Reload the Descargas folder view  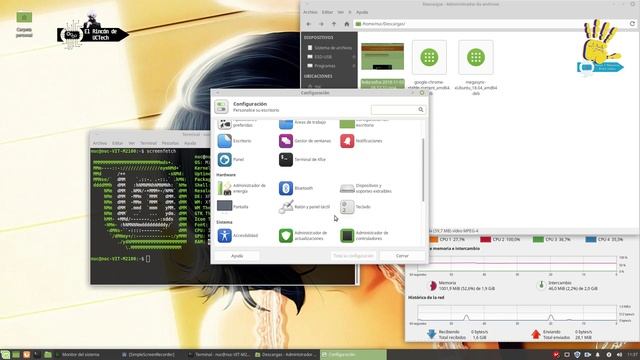coord(632,24)
